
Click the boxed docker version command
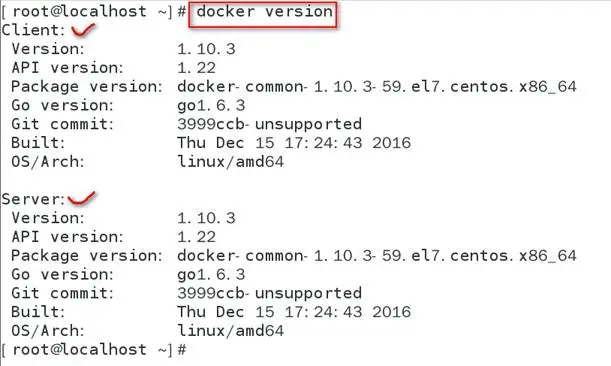[263, 14]
